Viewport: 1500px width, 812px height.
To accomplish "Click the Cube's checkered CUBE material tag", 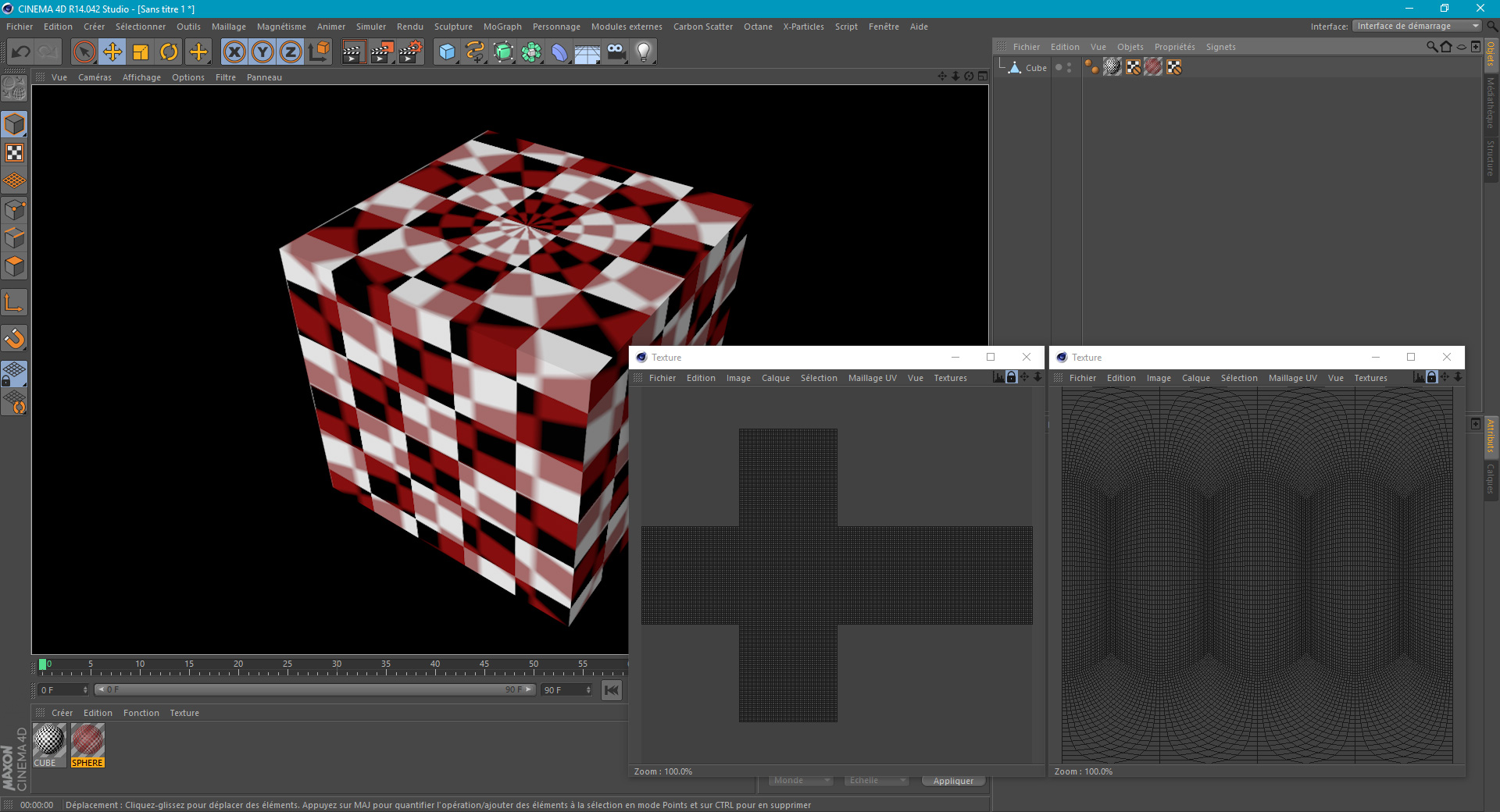I will tap(1112, 67).
